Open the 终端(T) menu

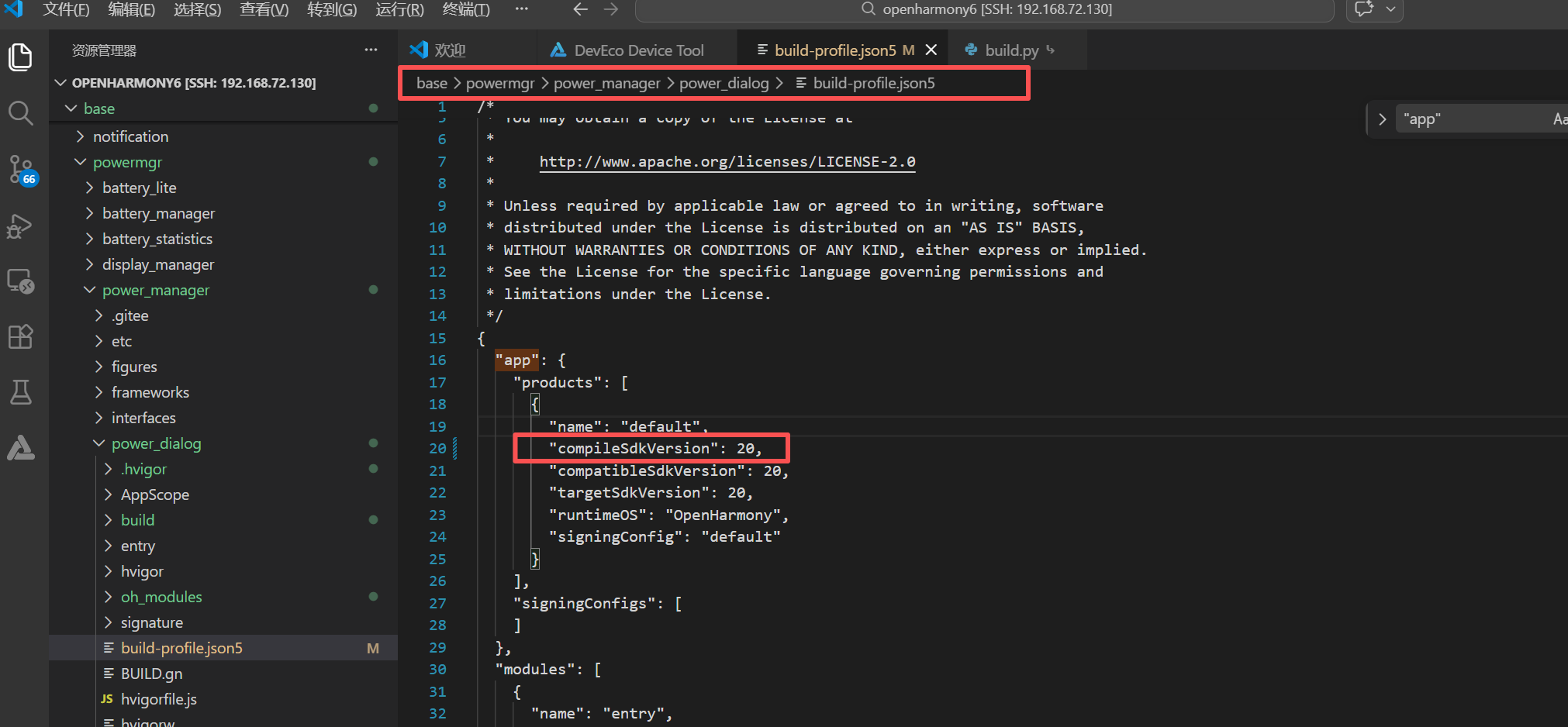click(x=465, y=9)
